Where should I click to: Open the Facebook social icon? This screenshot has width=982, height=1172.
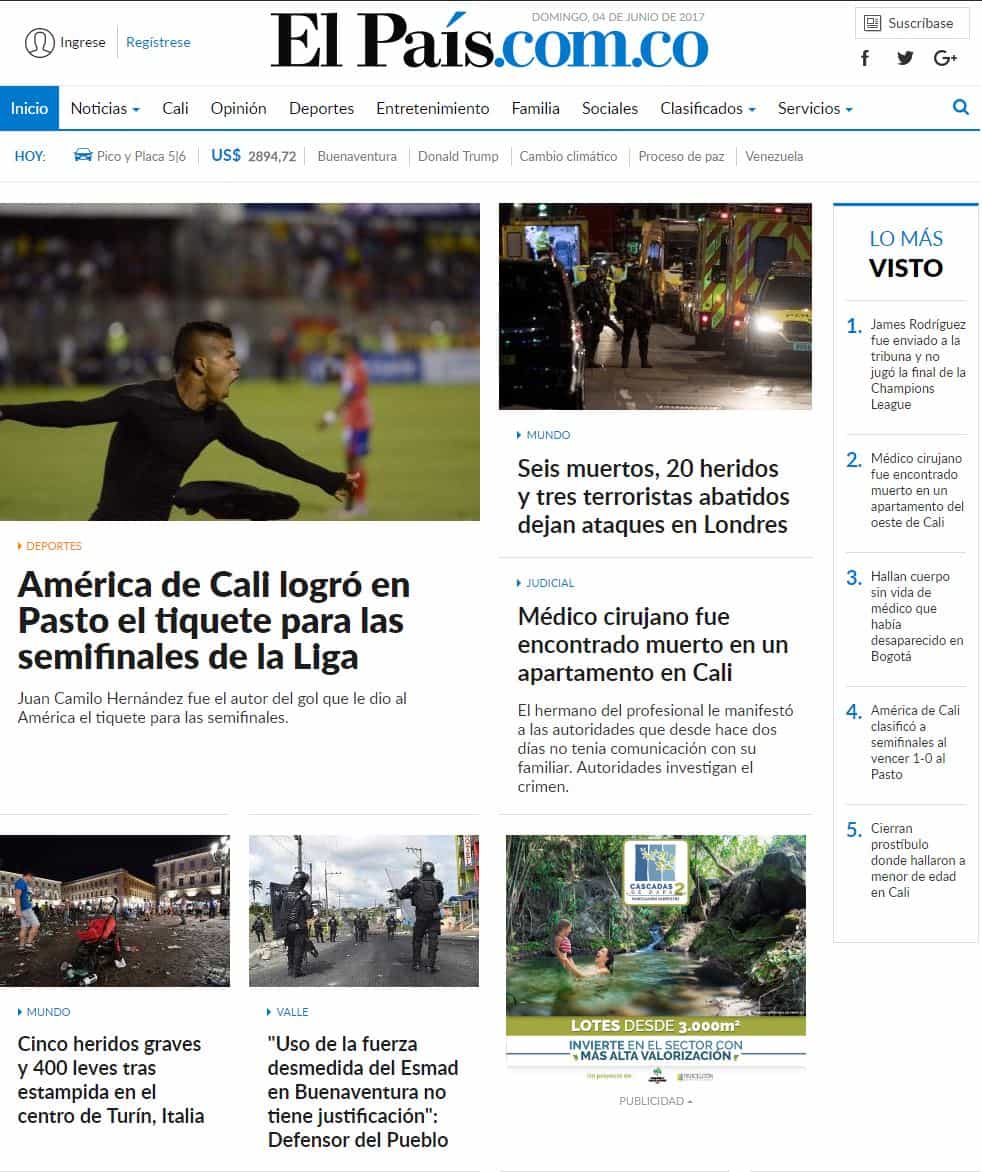865,58
